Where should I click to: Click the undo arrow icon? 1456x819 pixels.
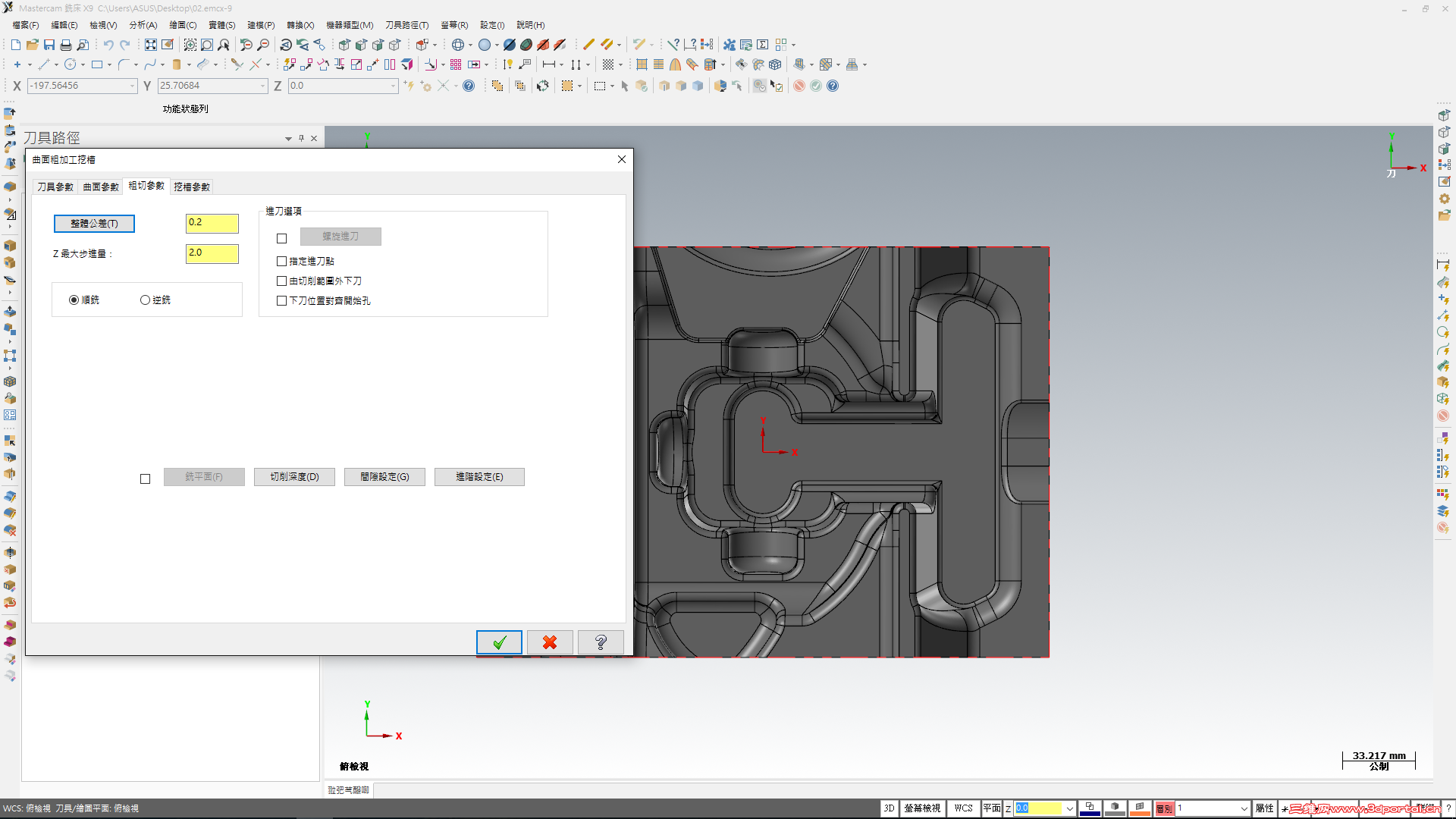pyautogui.click(x=108, y=45)
